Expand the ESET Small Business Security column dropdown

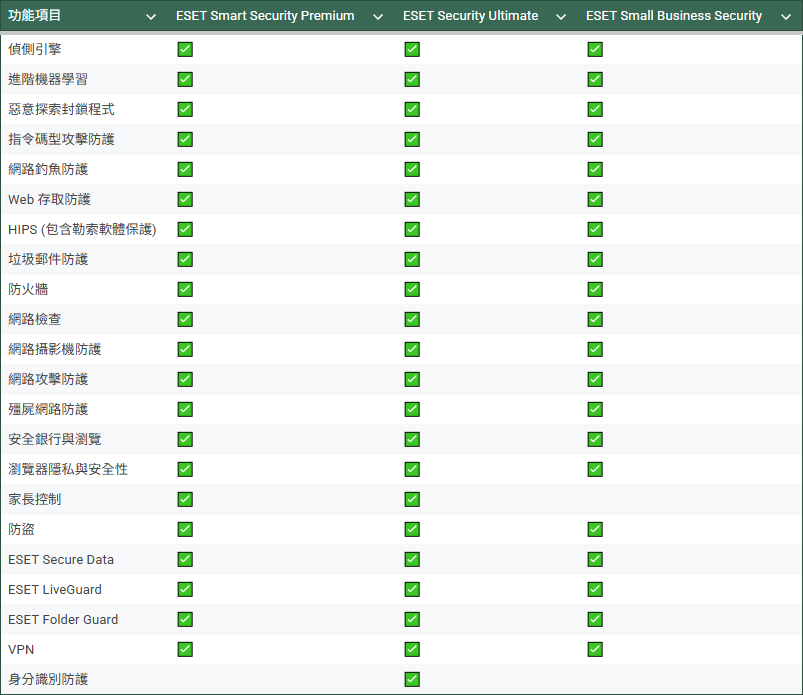click(x=783, y=17)
